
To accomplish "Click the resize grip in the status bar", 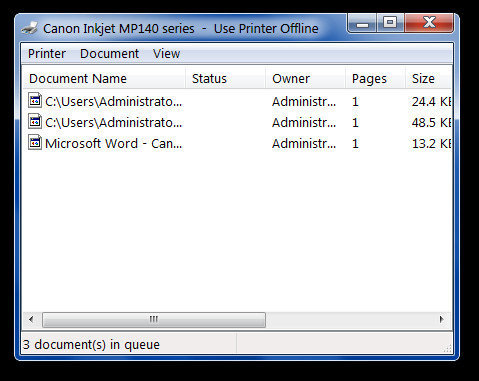I will [x=447, y=348].
